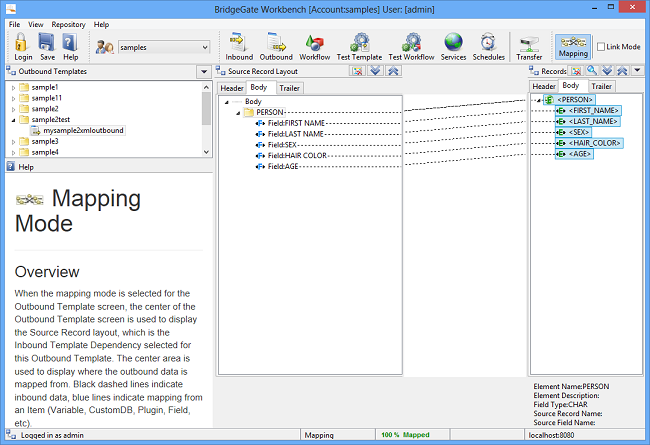This screenshot has width=650, height=445.
Task: Click the templates tree scroll up arrow
Action: (206, 87)
